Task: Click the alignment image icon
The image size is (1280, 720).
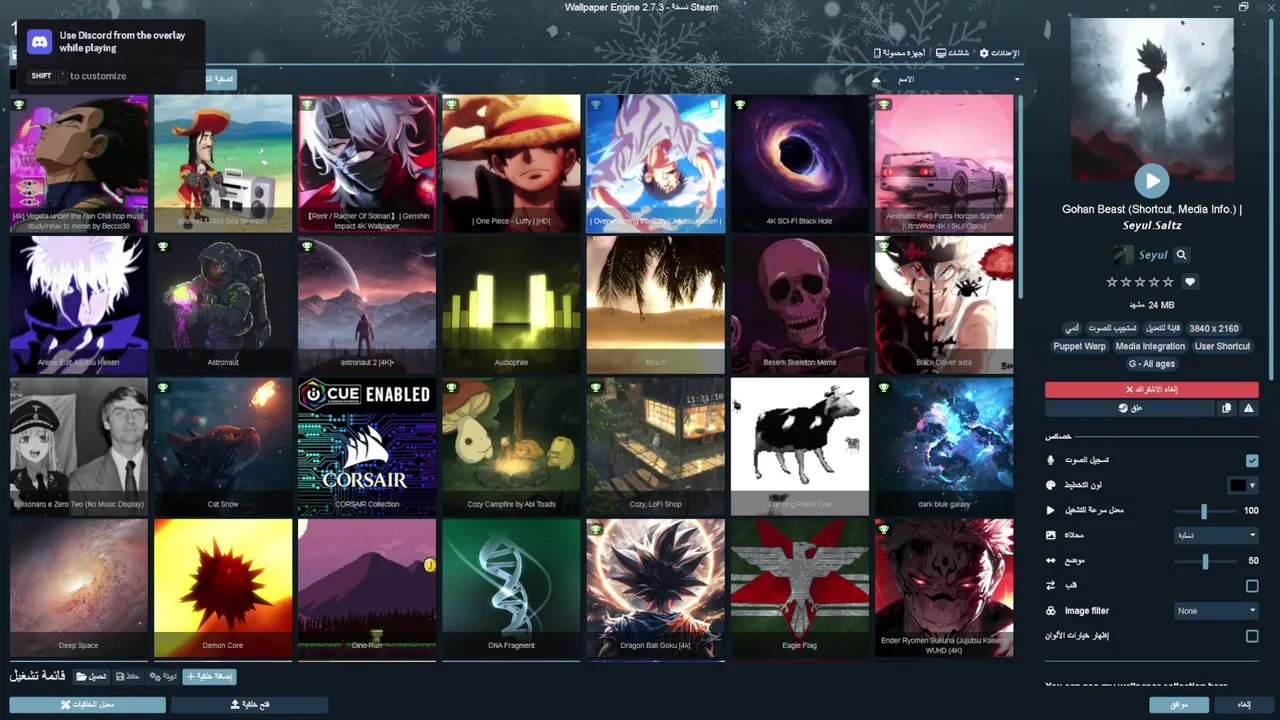Action: point(1050,535)
